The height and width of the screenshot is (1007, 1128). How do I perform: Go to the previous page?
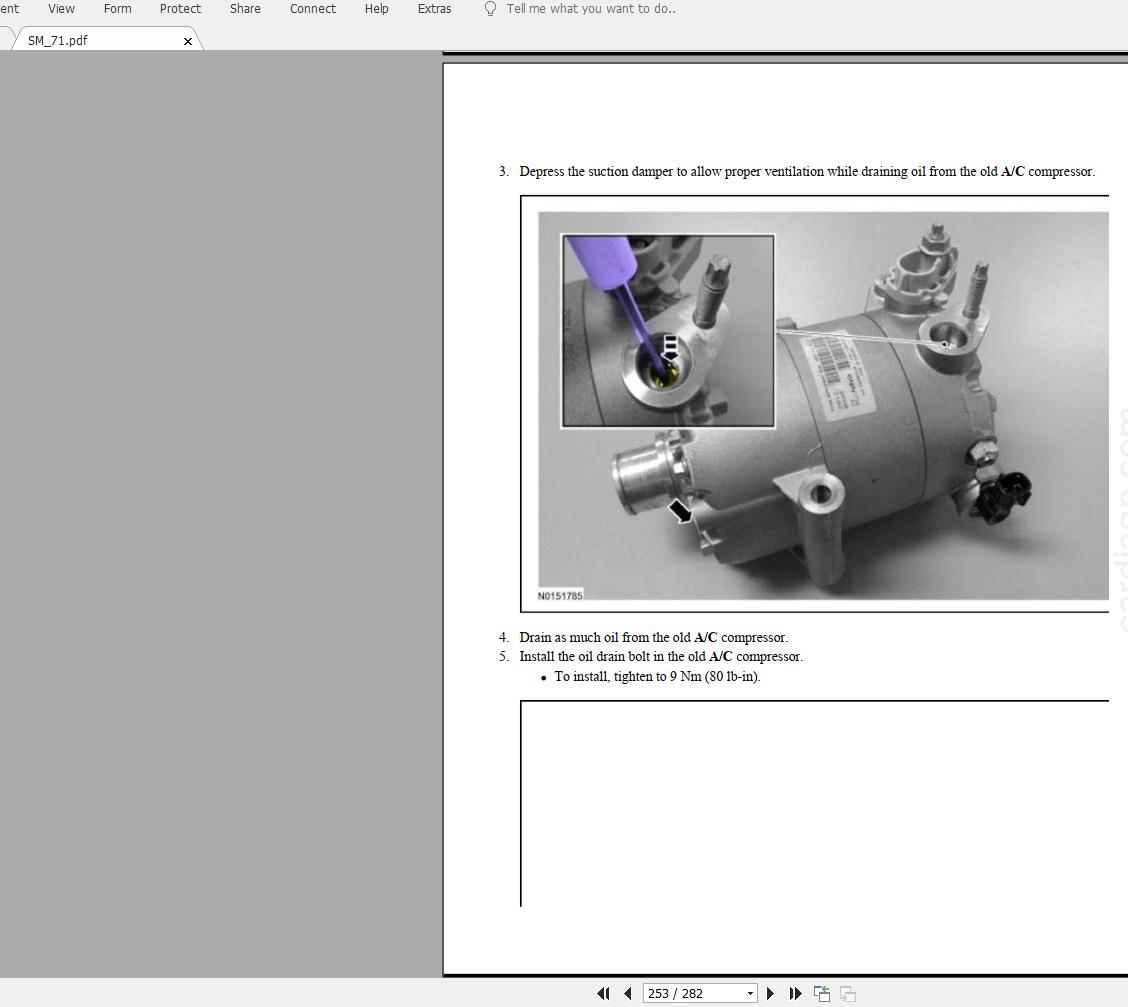tap(628, 993)
